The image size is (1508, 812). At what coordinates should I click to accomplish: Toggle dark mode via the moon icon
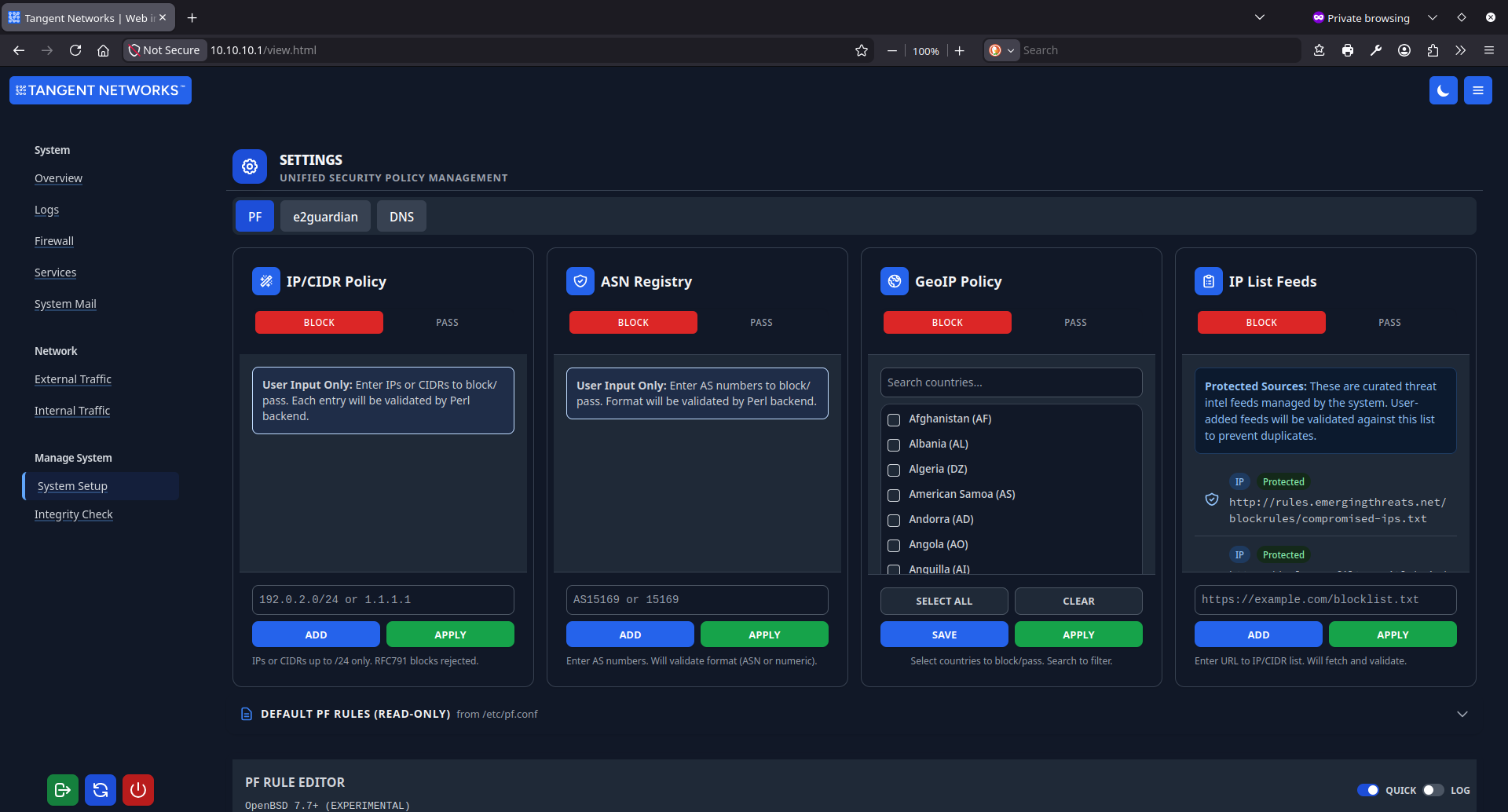(x=1444, y=90)
